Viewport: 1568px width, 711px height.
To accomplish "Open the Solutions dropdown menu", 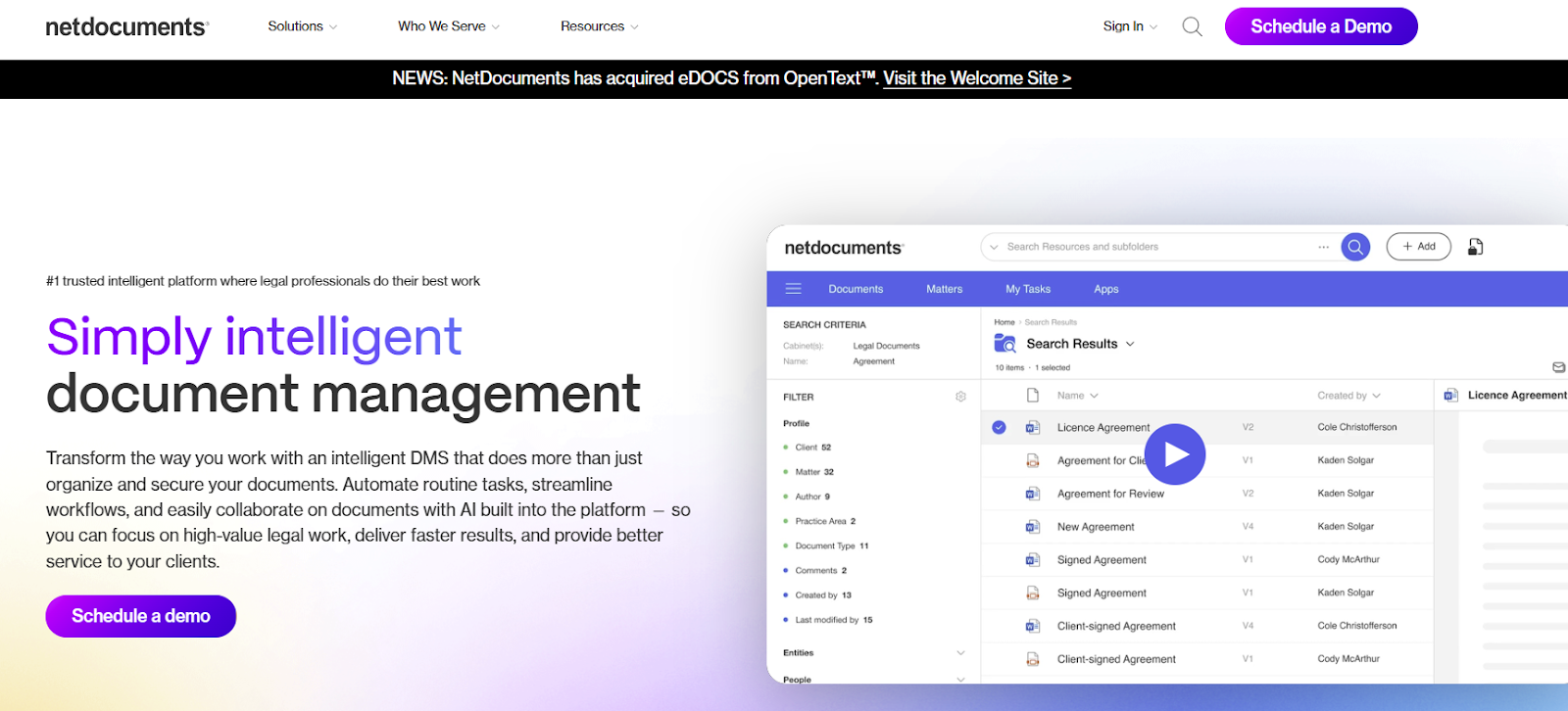I will (x=302, y=26).
